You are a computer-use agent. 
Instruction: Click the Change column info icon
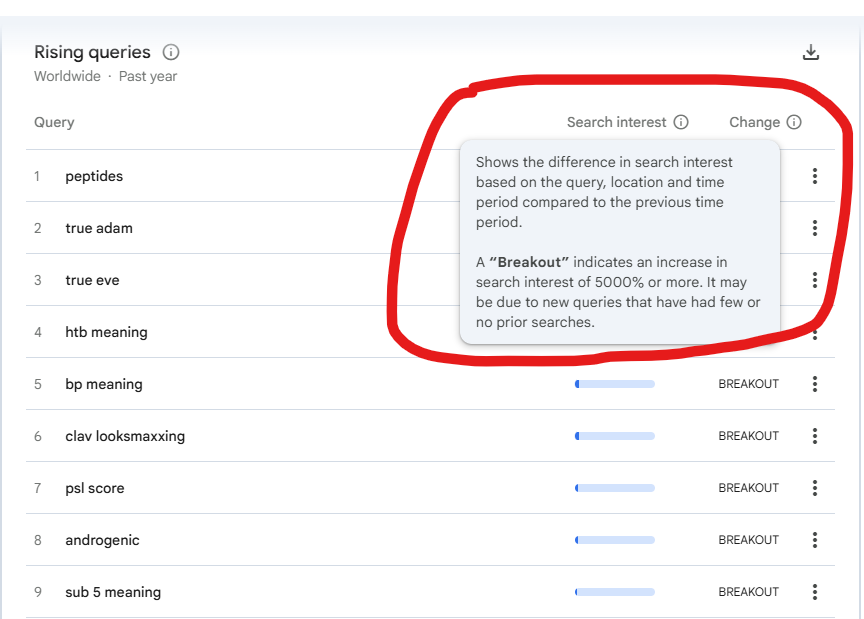pos(794,122)
